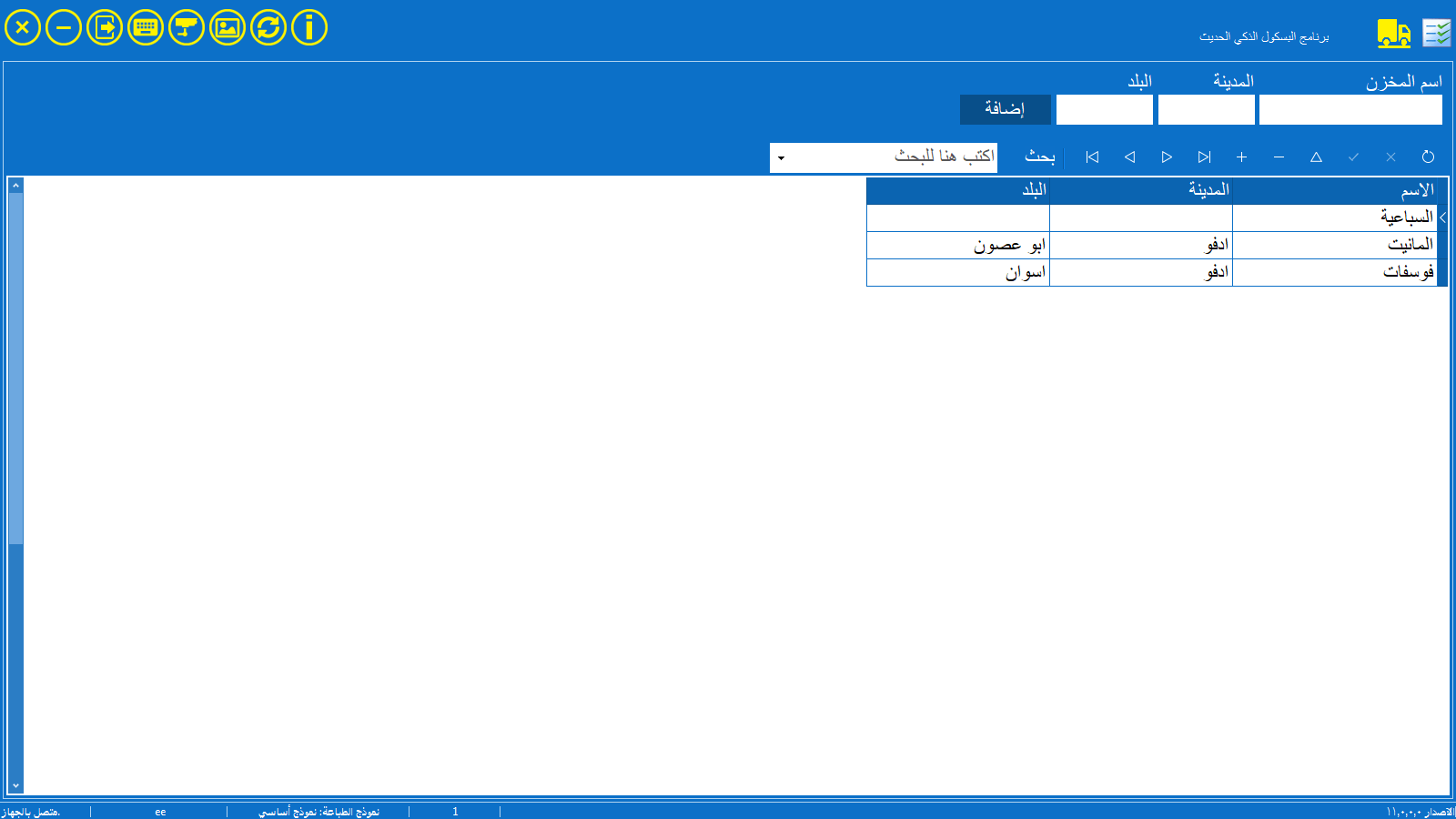
Task: Click the checklist icon at top right
Action: pos(1437,34)
